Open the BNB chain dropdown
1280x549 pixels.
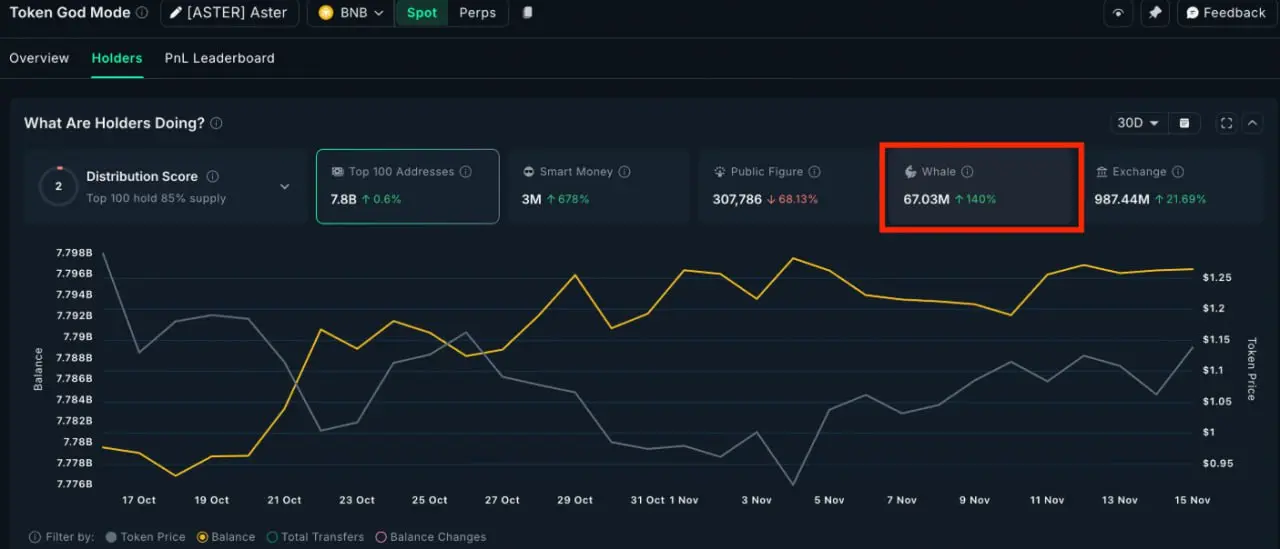pyautogui.click(x=351, y=13)
